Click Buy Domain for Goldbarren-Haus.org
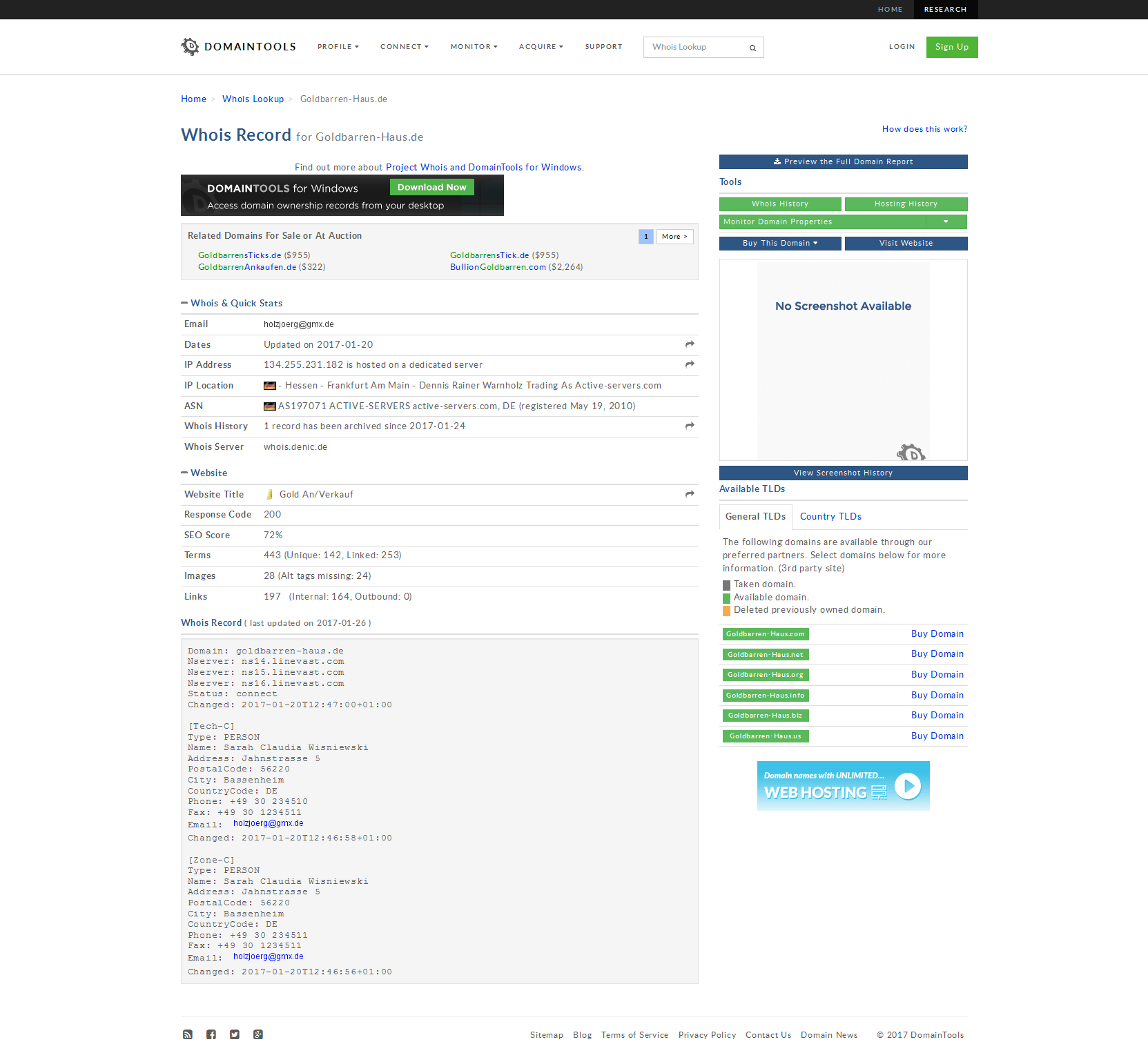 (x=937, y=675)
